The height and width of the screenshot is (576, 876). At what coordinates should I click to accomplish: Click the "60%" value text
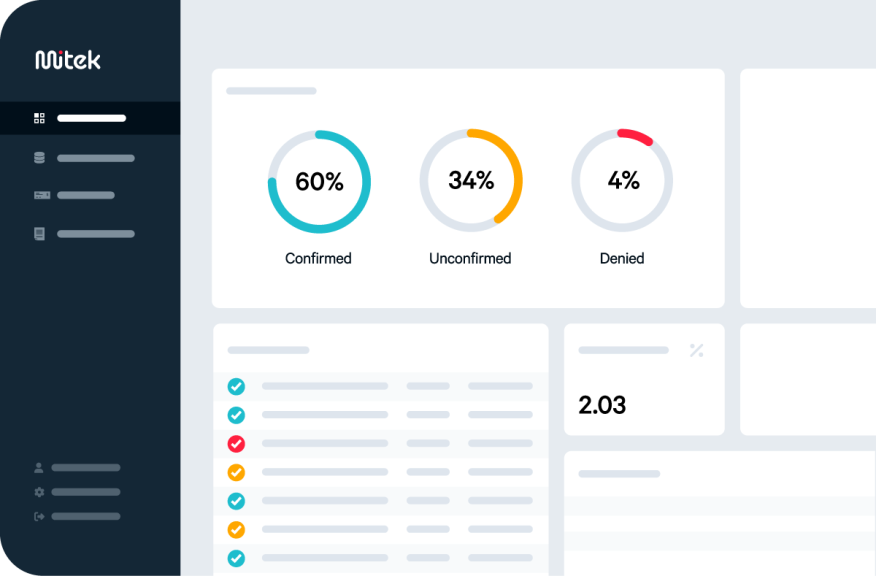[x=319, y=182]
